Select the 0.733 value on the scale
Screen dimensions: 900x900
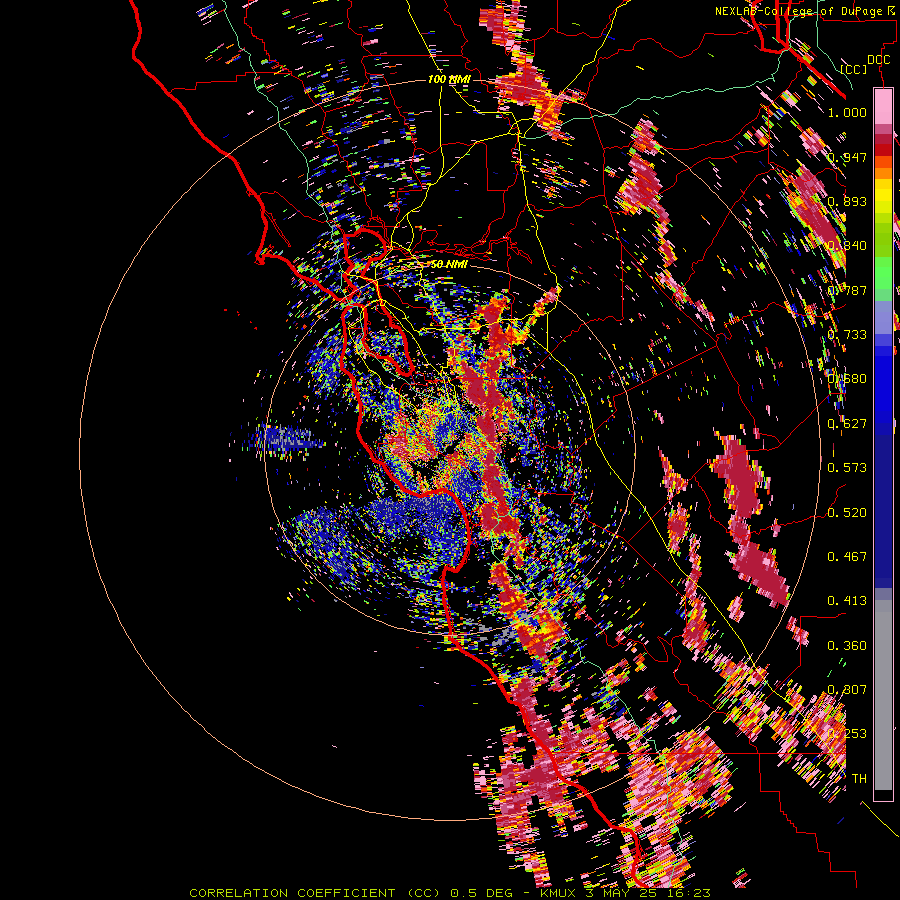click(x=847, y=335)
